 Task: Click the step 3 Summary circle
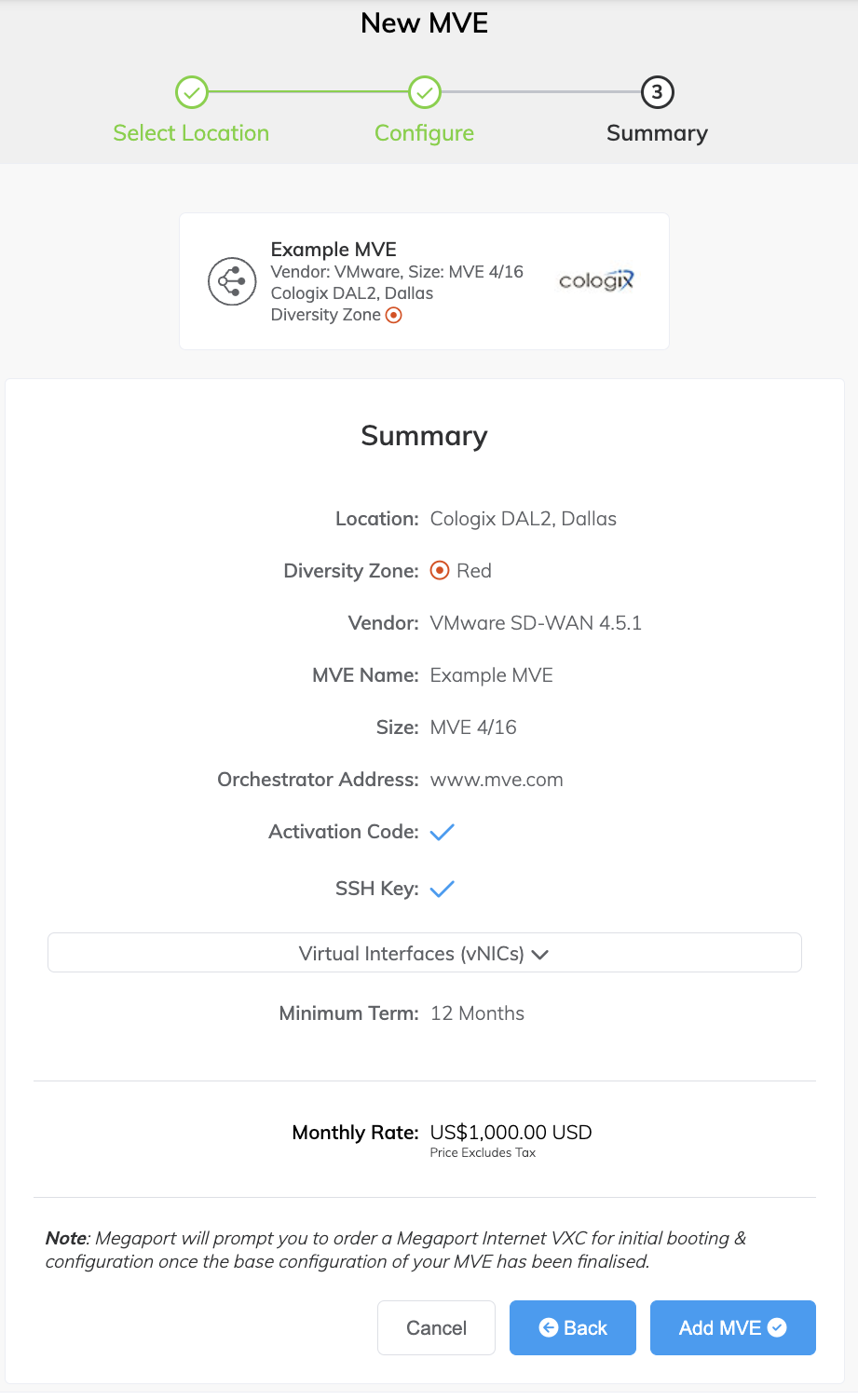[x=658, y=92]
